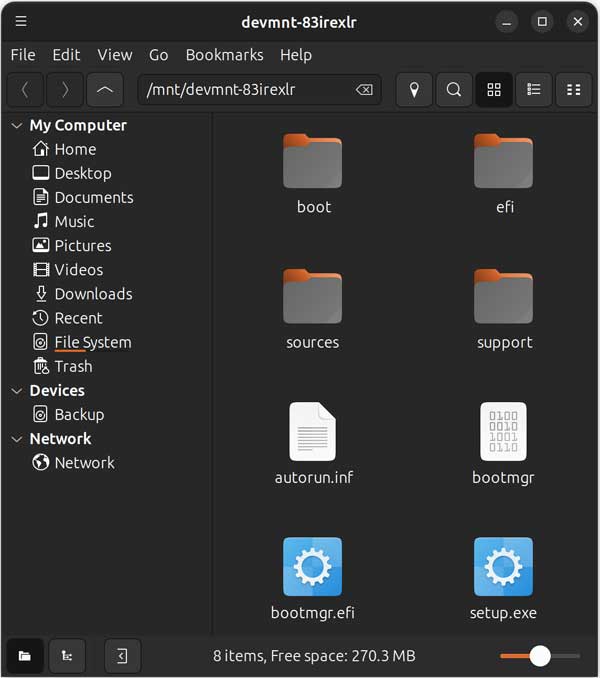The height and width of the screenshot is (678, 600).
Task: Select the setup.exe file icon
Action: (x=503, y=567)
